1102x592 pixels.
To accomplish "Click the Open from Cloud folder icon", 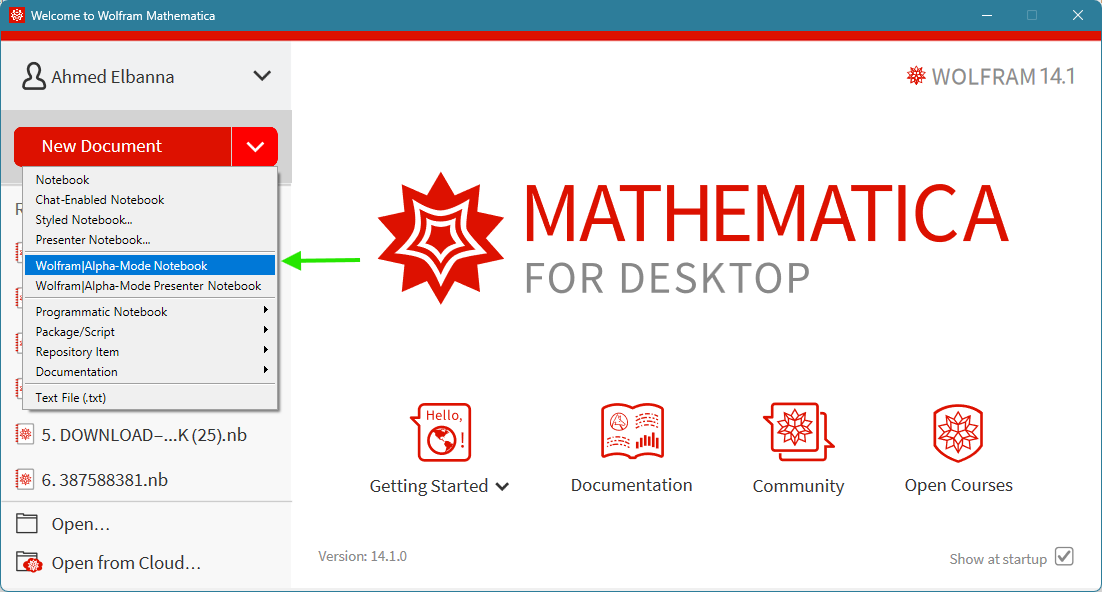I will coord(29,562).
